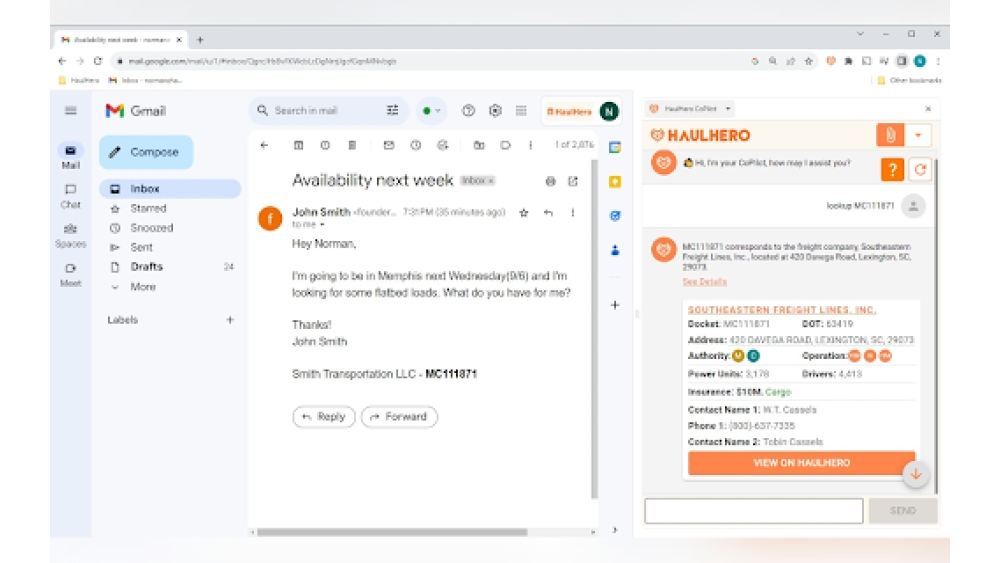
Task: Open Google account avatar N
Action: point(610,112)
